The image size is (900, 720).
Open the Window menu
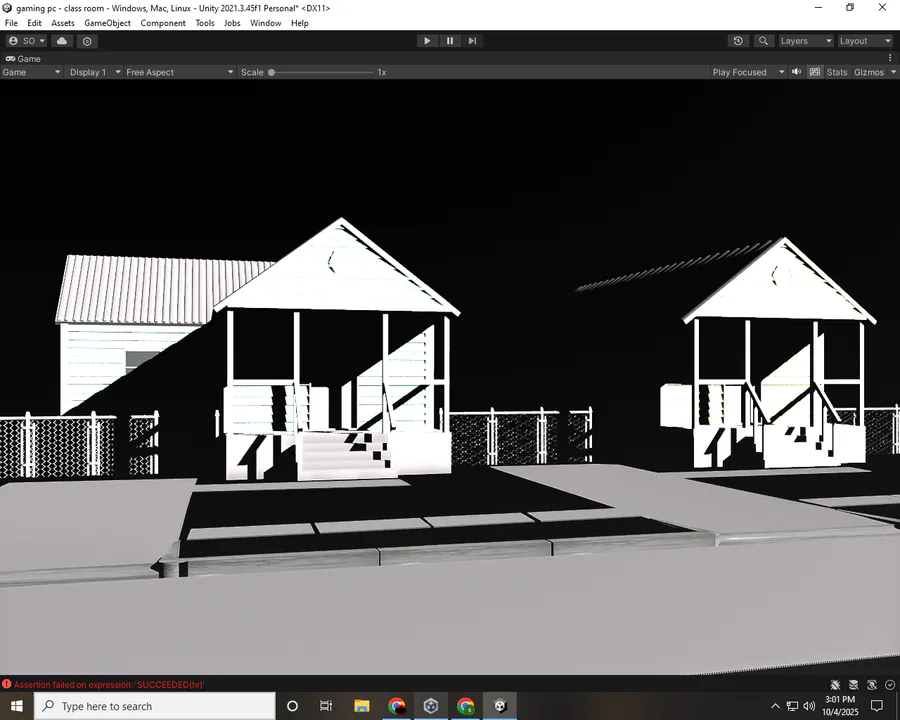click(265, 23)
